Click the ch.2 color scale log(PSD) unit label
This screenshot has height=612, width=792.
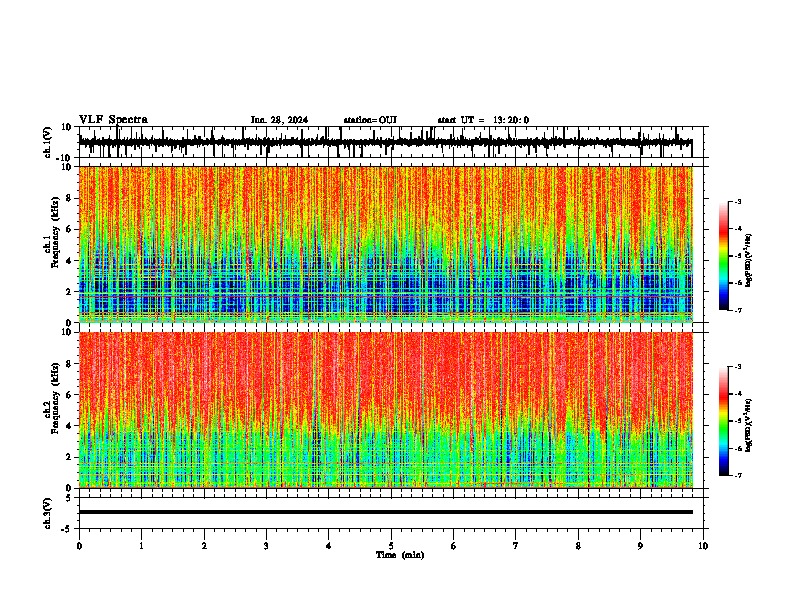(x=749, y=425)
